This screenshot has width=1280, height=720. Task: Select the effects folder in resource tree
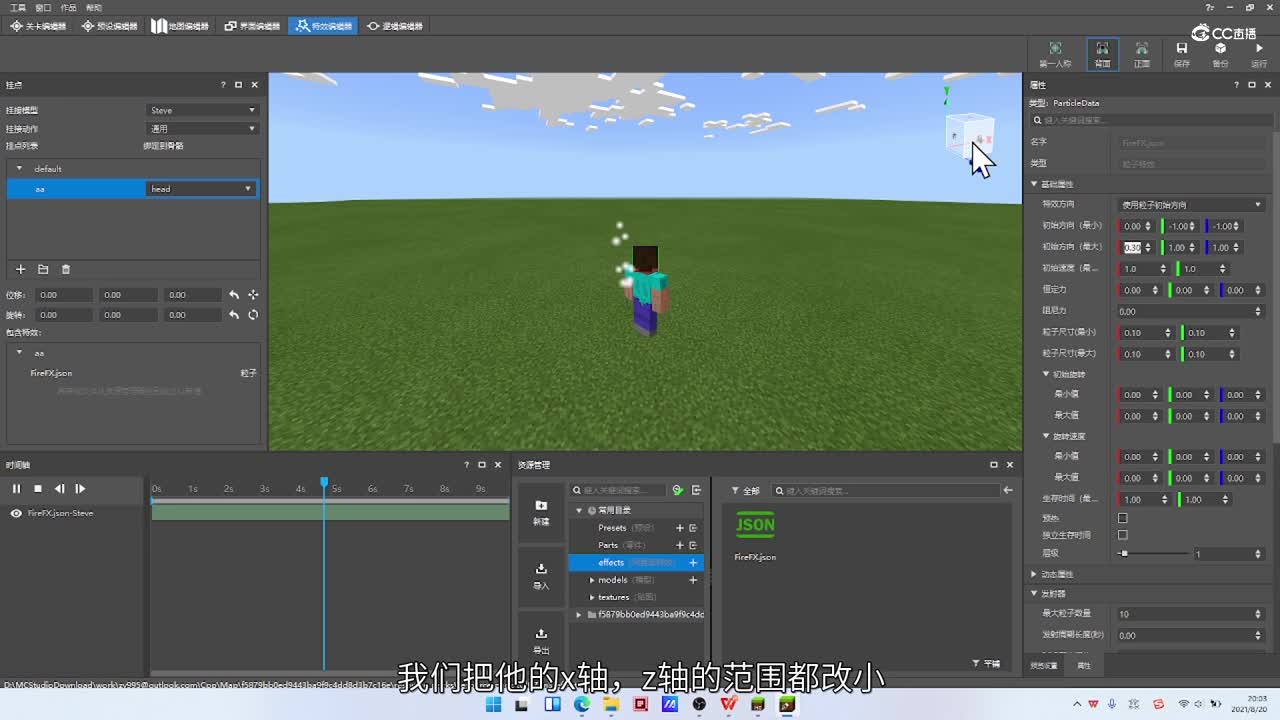click(x=636, y=563)
